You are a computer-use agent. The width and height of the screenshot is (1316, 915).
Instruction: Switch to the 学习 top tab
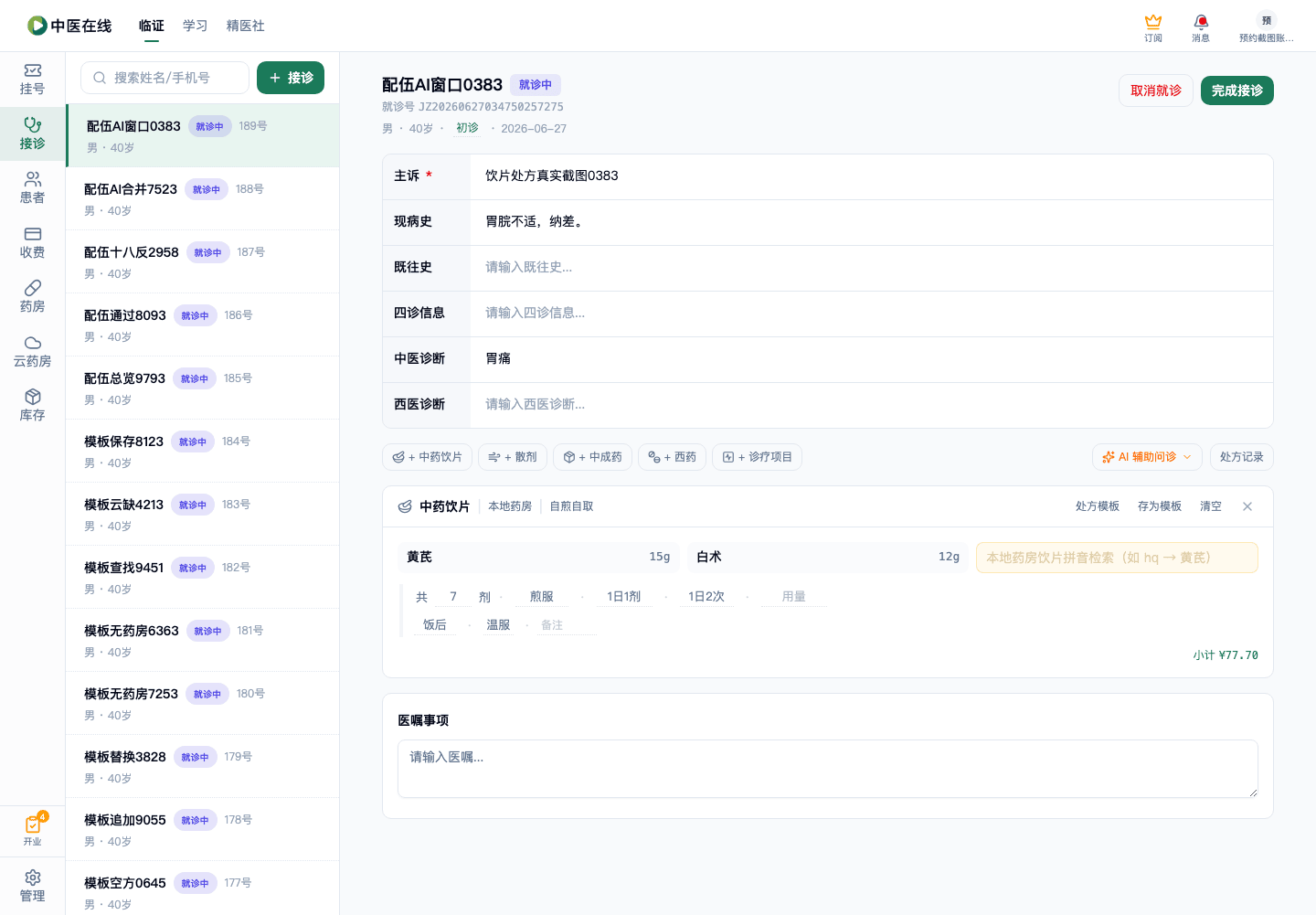pos(195,26)
